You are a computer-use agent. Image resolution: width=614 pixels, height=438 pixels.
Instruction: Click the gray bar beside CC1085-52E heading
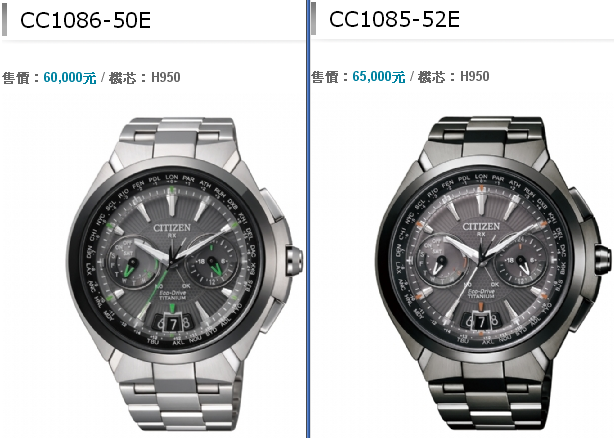coord(313,18)
